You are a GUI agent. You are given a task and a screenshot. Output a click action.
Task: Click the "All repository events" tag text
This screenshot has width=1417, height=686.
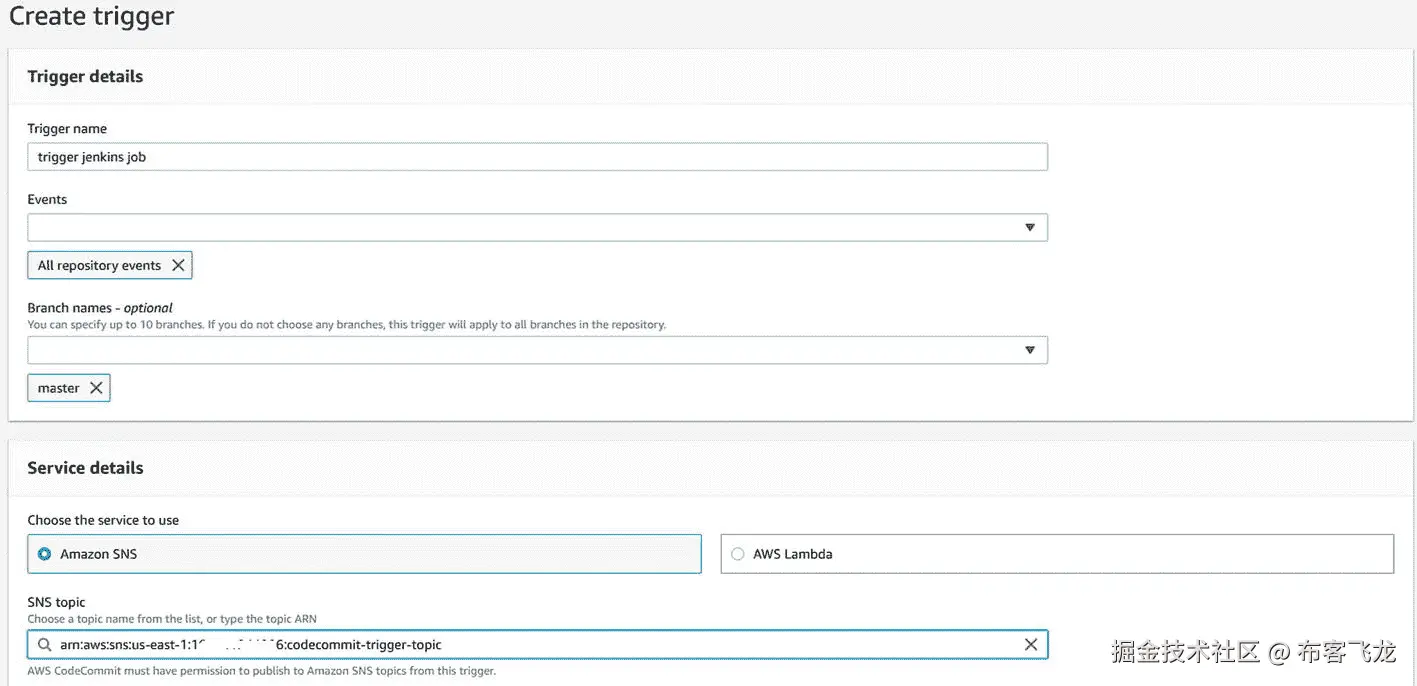tap(99, 265)
